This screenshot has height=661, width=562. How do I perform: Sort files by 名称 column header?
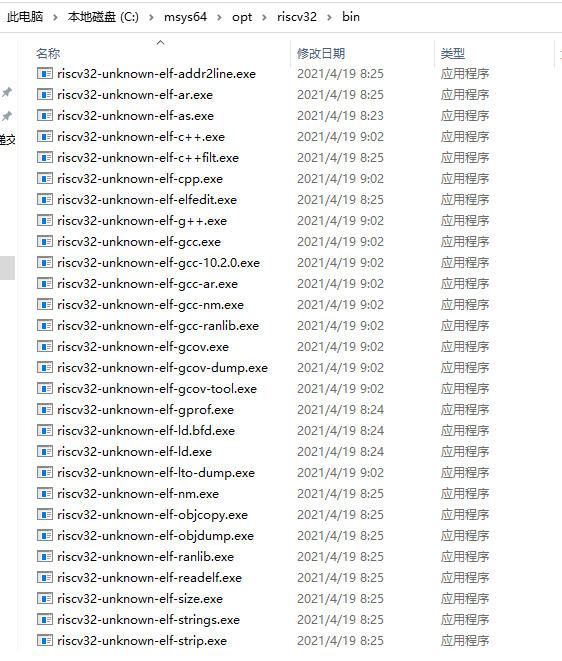pos(48,54)
